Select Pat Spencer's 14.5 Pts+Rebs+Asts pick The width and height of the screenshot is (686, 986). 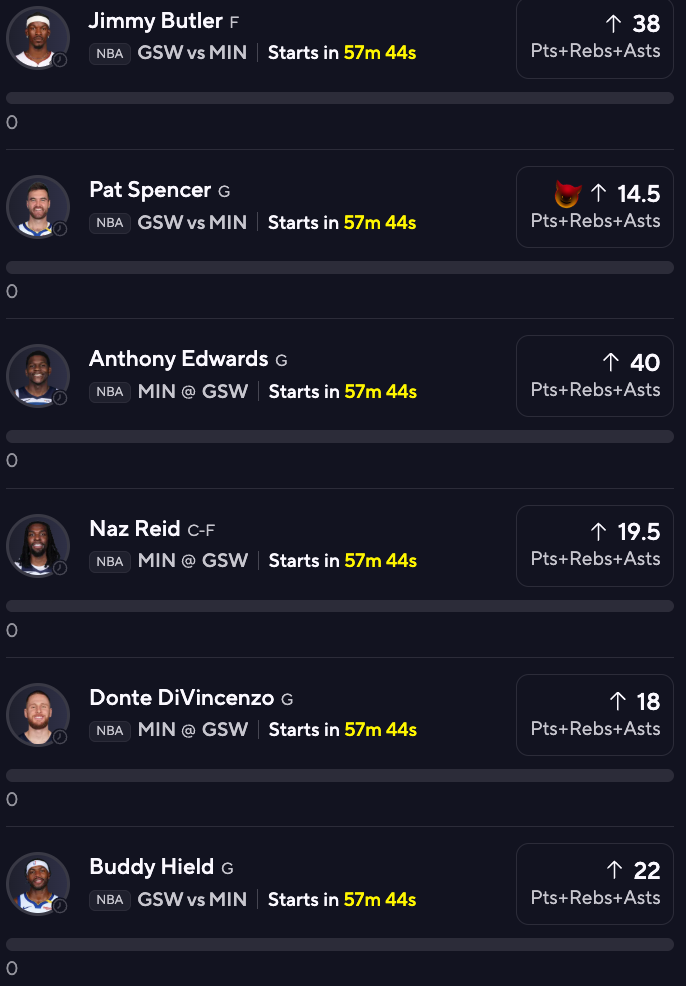tap(595, 207)
